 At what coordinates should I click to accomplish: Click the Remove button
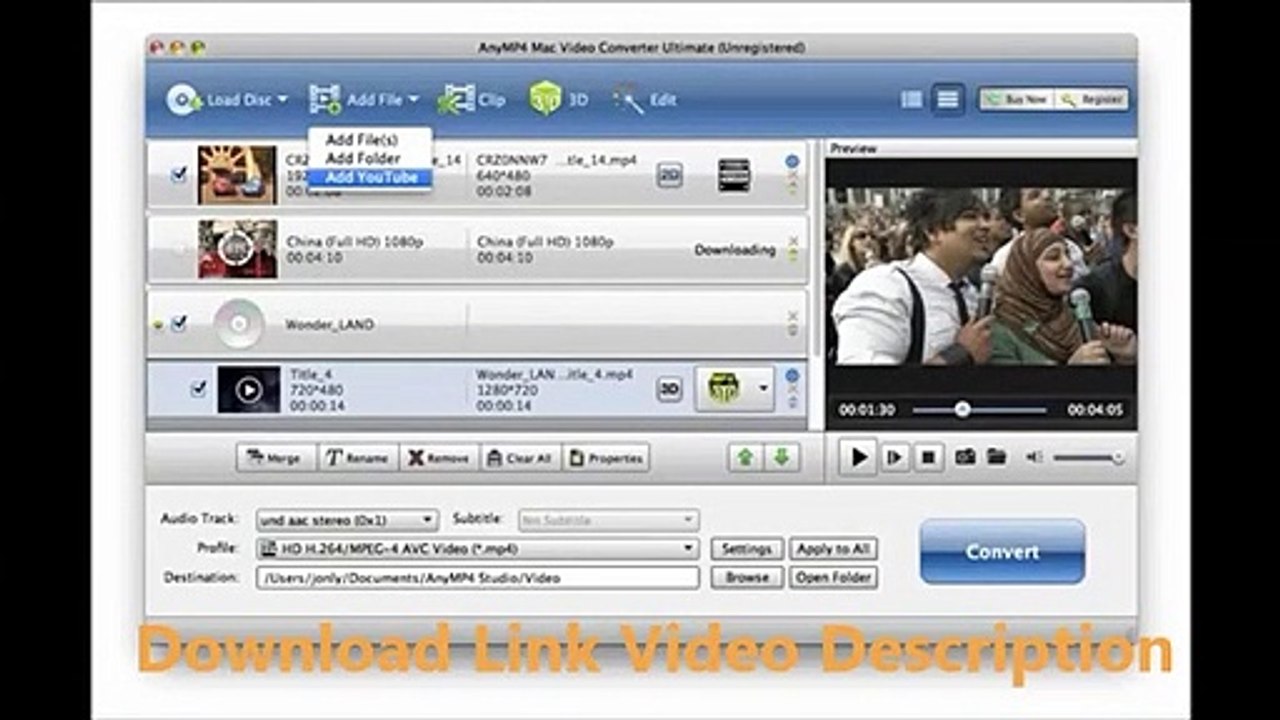point(439,458)
